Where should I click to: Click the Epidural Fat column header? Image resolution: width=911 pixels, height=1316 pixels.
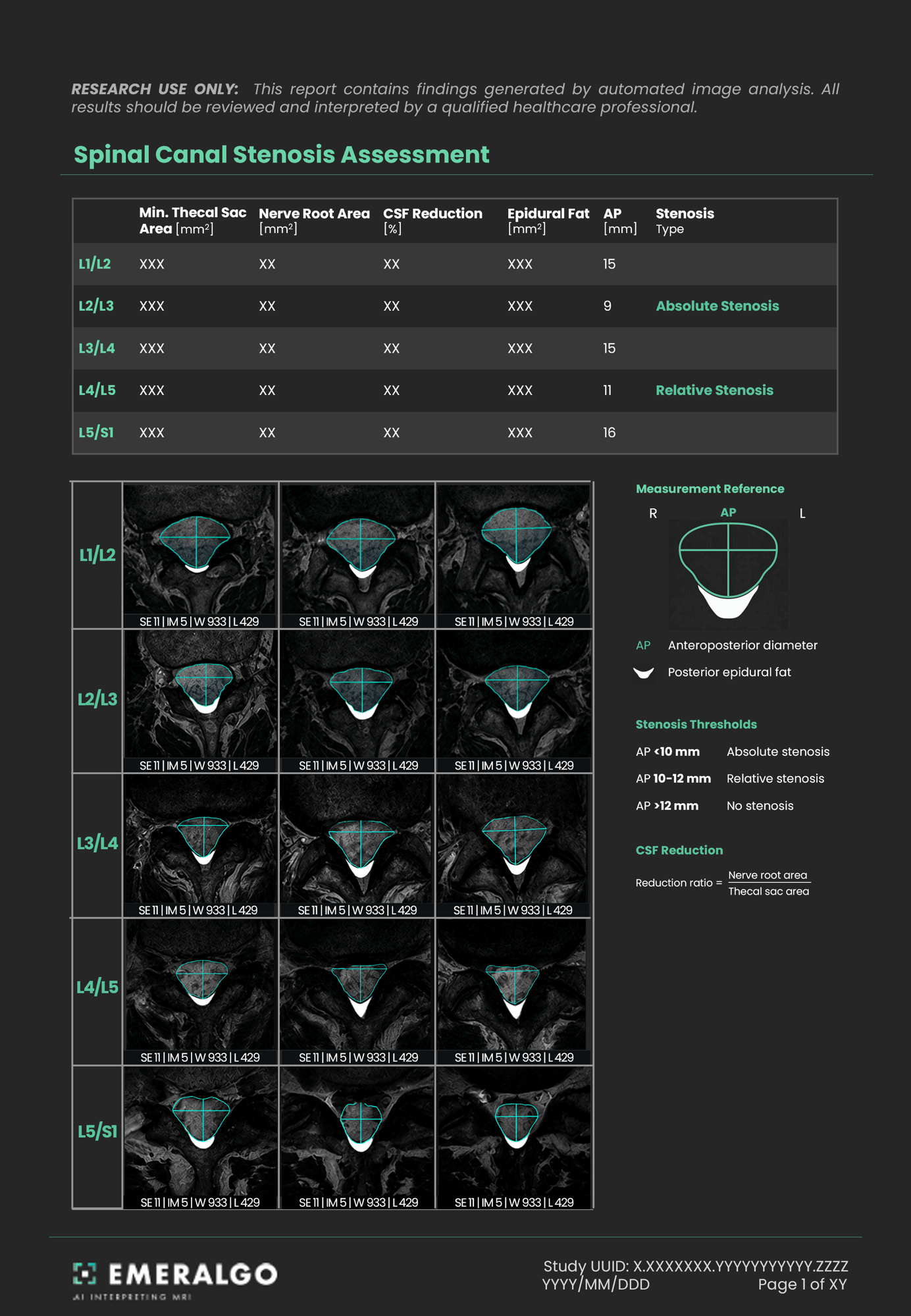coord(548,221)
